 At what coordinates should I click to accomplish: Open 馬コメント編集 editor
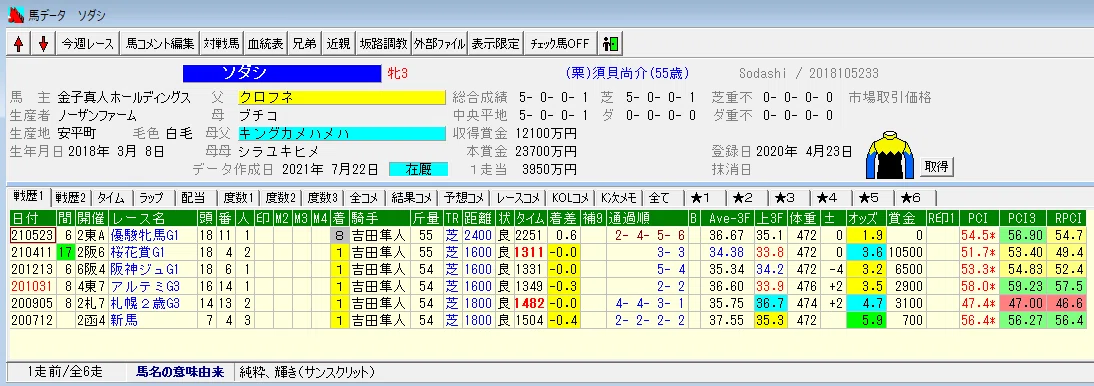[x=160, y=44]
